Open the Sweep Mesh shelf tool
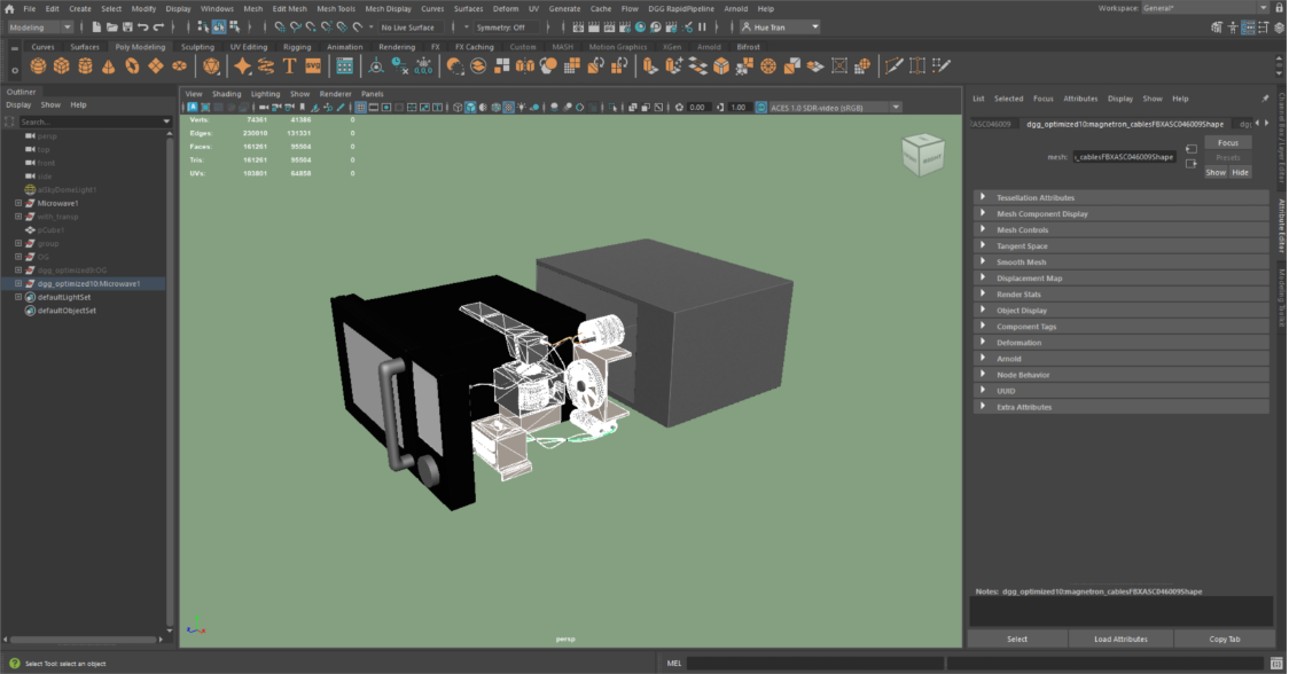 tap(266, 66)
